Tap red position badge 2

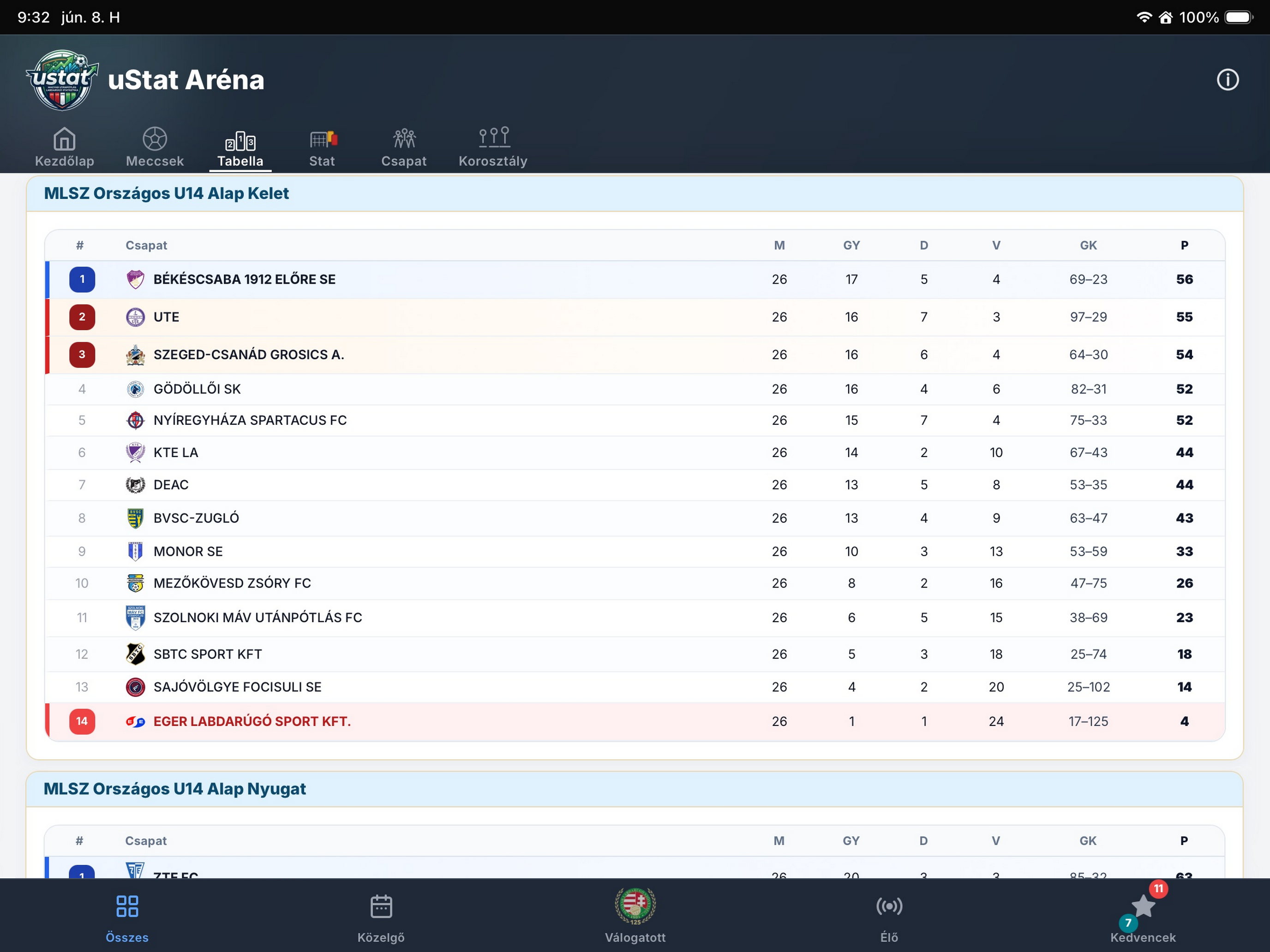coord(82,317)
